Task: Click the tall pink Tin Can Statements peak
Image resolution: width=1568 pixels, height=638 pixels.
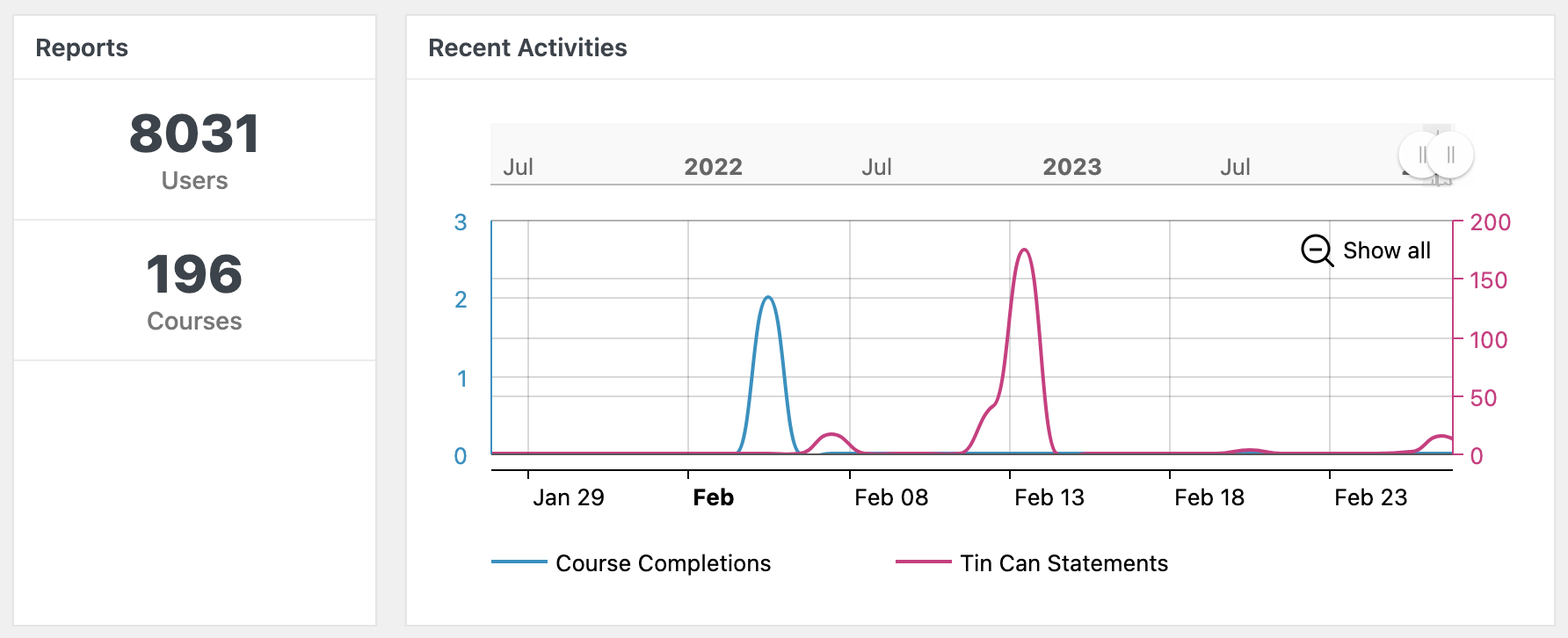Action: 1024,250
